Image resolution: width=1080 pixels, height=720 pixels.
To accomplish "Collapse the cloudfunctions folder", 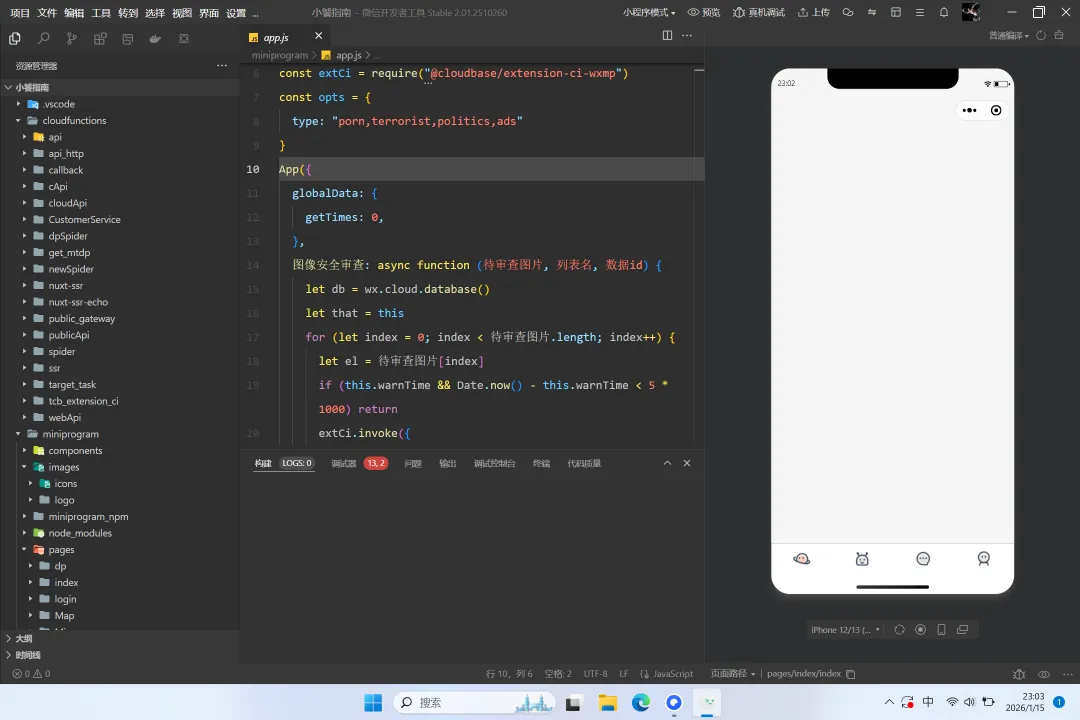I will tap(120, 121).
